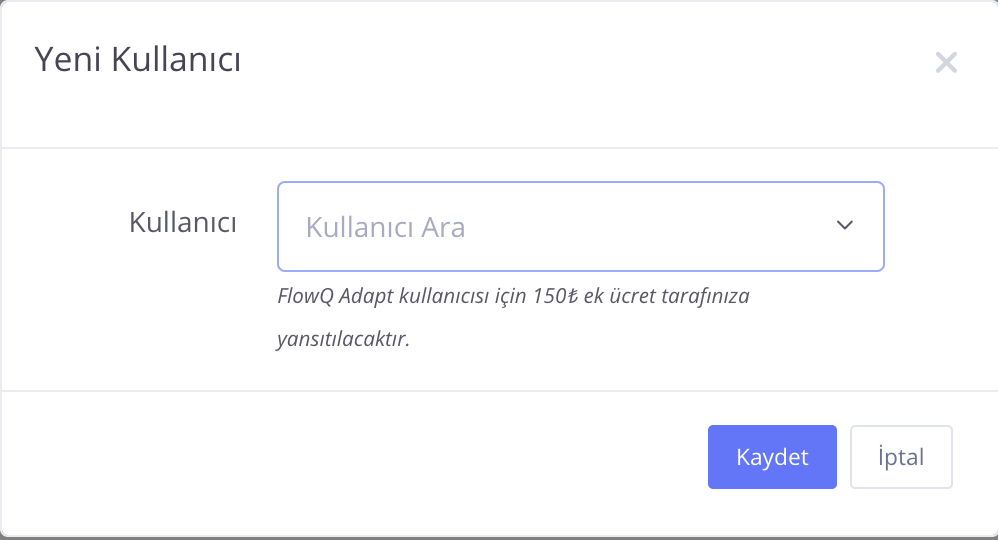Click the Kaydet button
Viewport: 998px width, 540px height.
pyautogui.click(x=772, y=457)
